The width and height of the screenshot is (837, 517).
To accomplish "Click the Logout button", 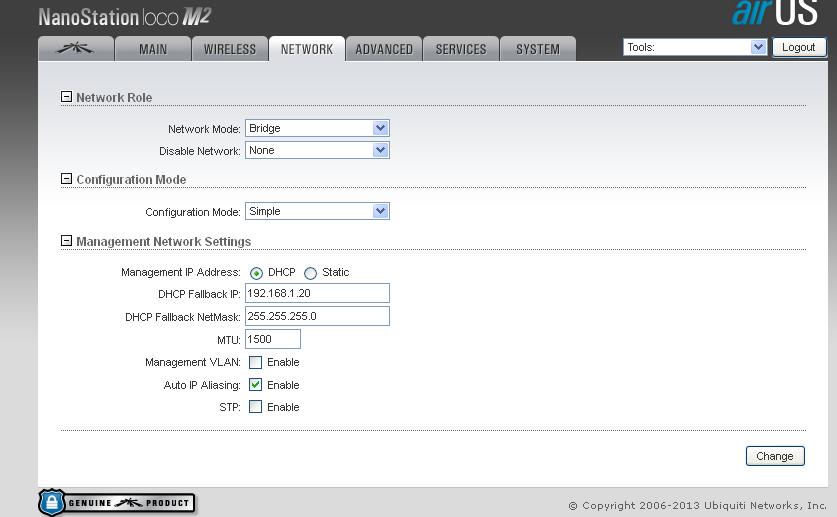I will tap(799, 47).
